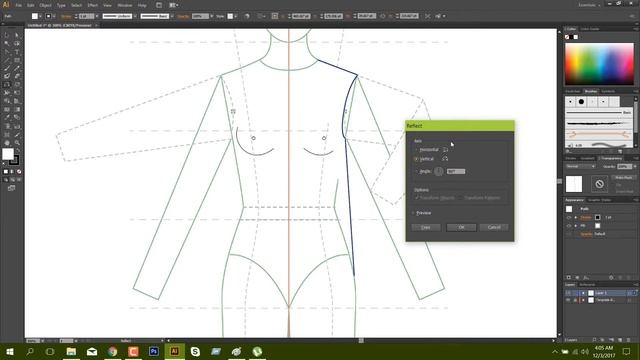The height and width of the screenshot is (360, 640).
Task: Select Horizontal axis radio button
Action: [416, 150]
